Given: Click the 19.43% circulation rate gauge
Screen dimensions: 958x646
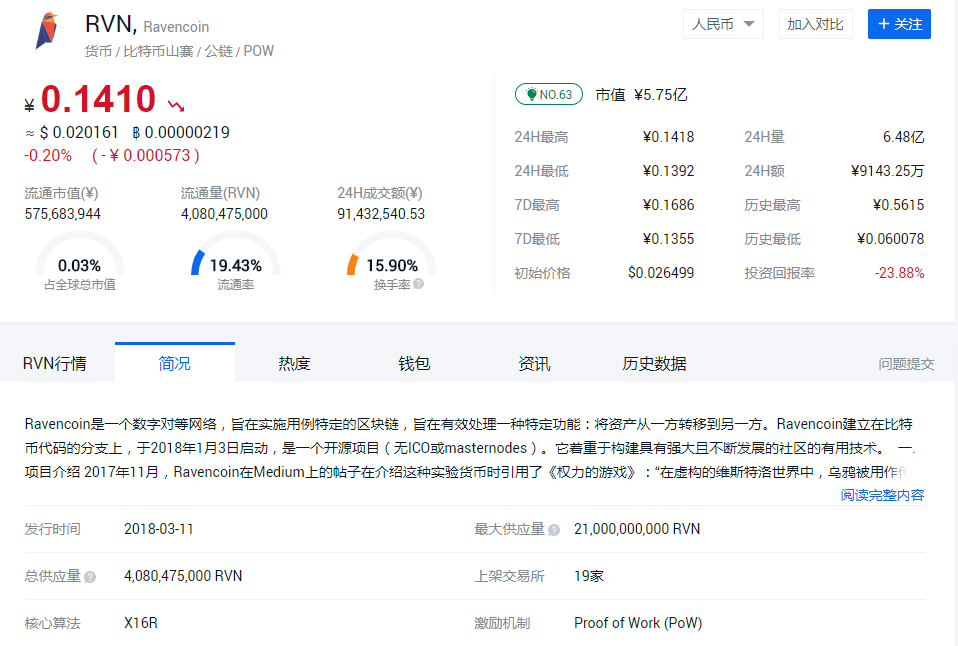Looking at the screenshot, I should click(236, 260).
